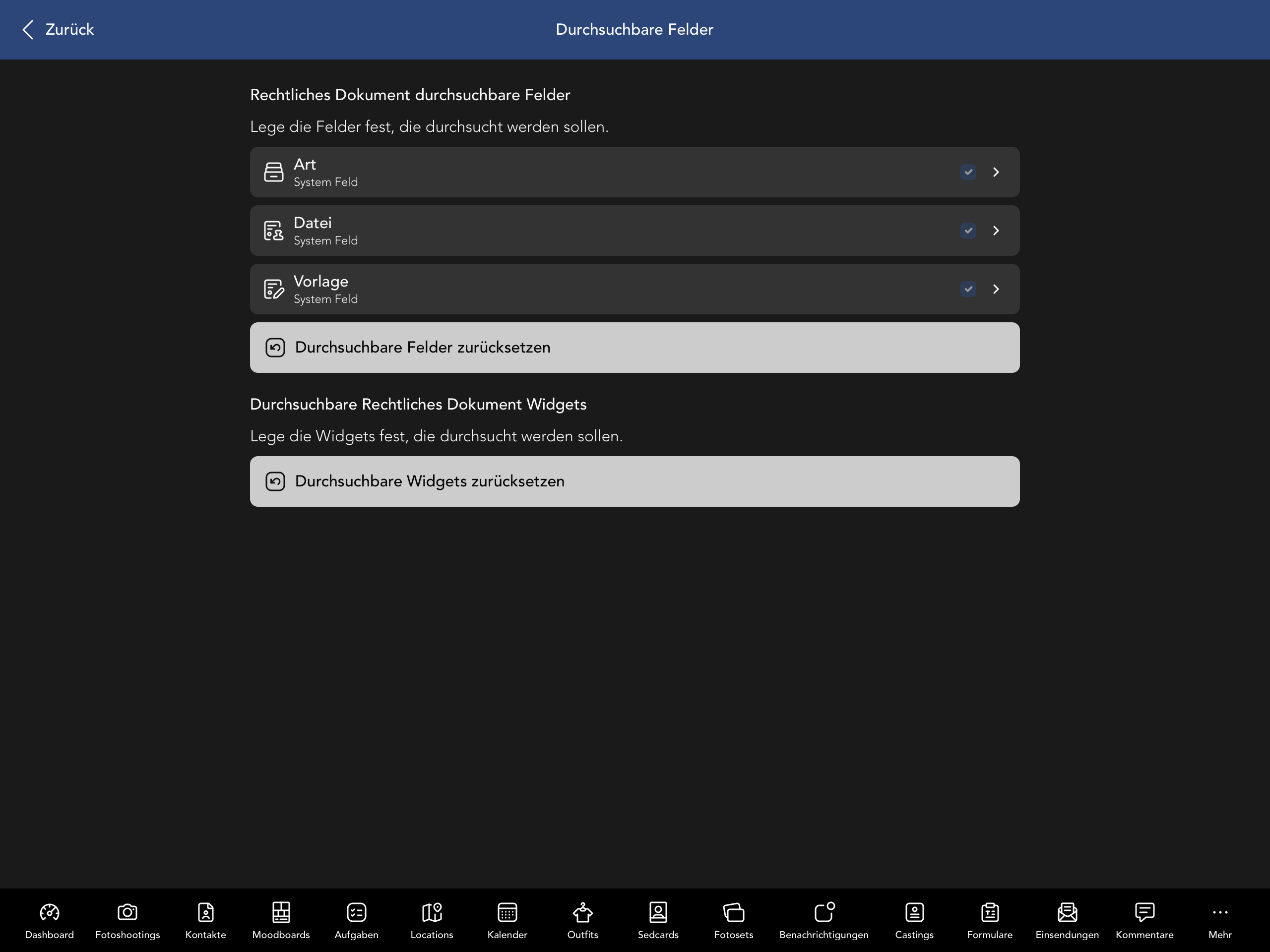This screenshot has height=952, width=1270.
Task: Open the Locations section
Action: [432, 919]
